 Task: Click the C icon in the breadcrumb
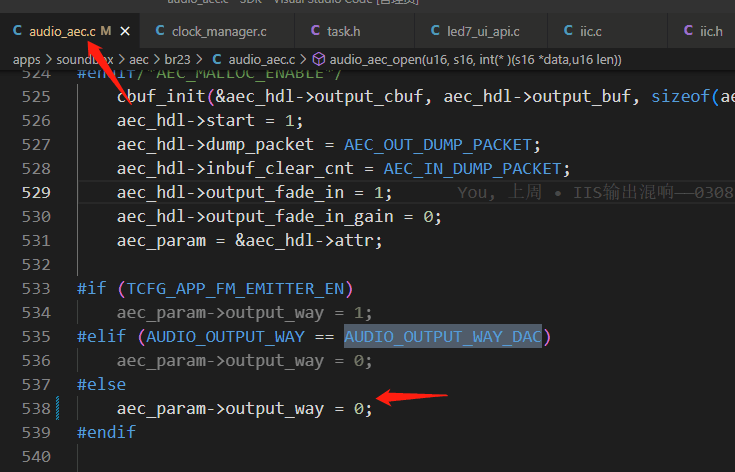(x=217, y=59)
